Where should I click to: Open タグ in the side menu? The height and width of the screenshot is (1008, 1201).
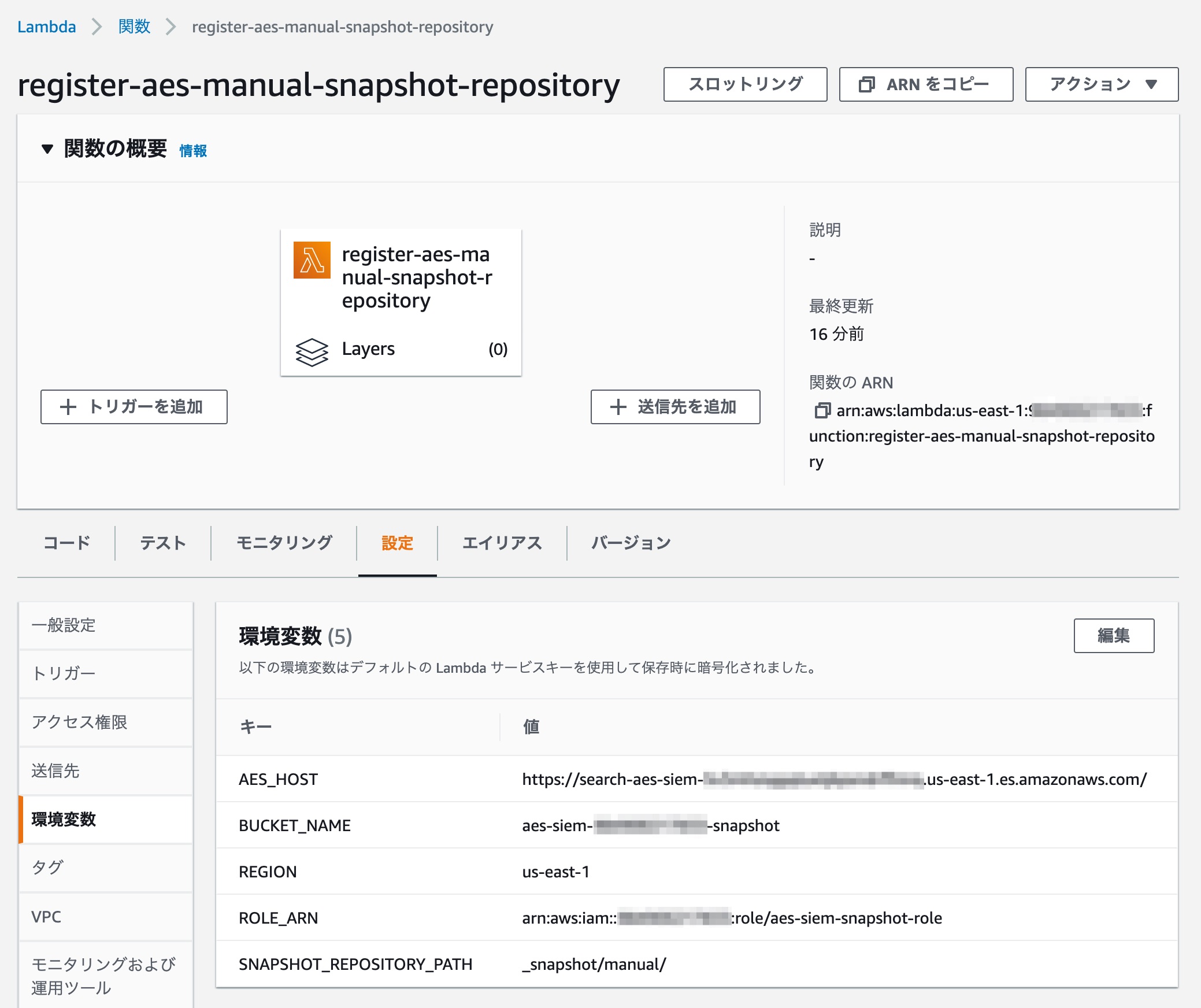(x=106, y=868)
